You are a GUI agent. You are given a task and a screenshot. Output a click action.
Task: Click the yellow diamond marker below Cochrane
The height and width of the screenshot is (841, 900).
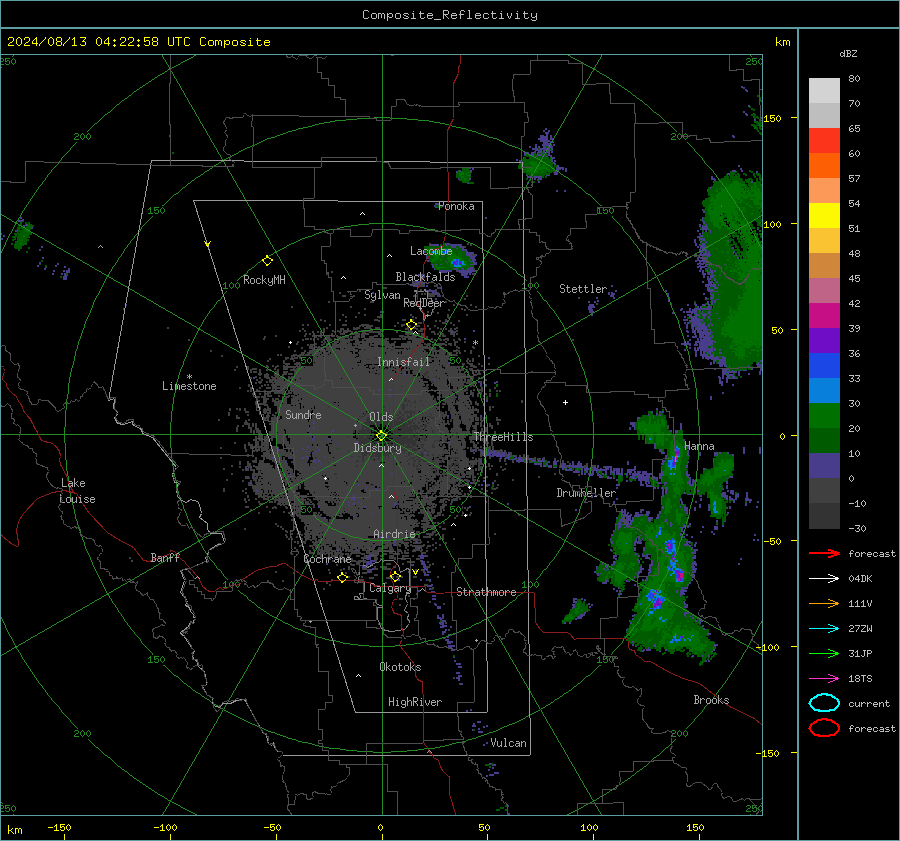click(x=342, y=577)
